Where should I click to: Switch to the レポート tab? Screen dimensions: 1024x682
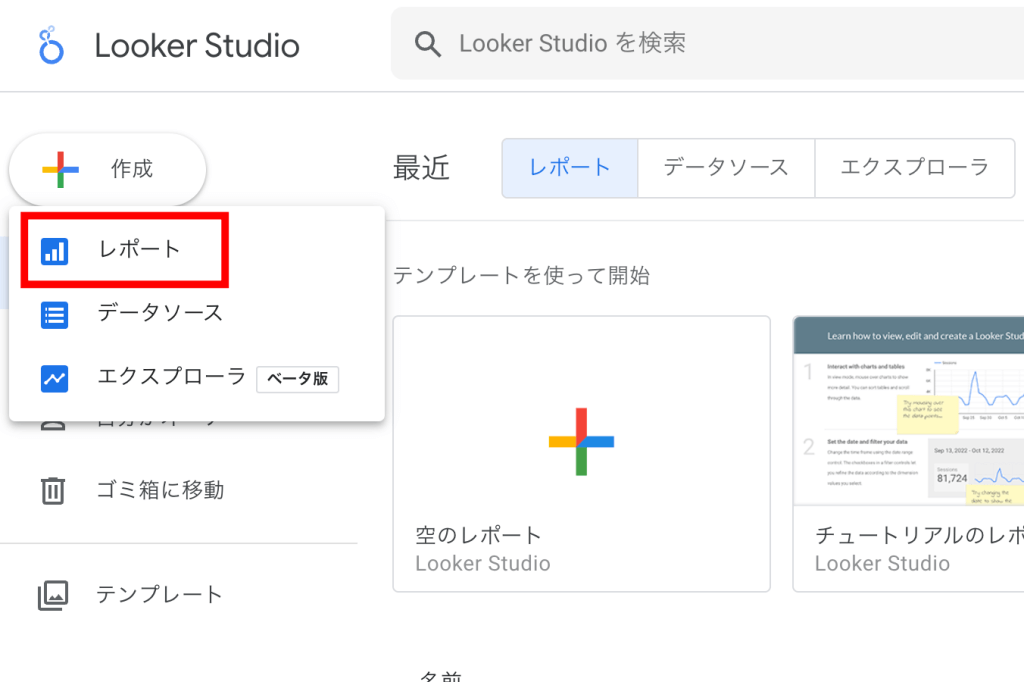569,168
